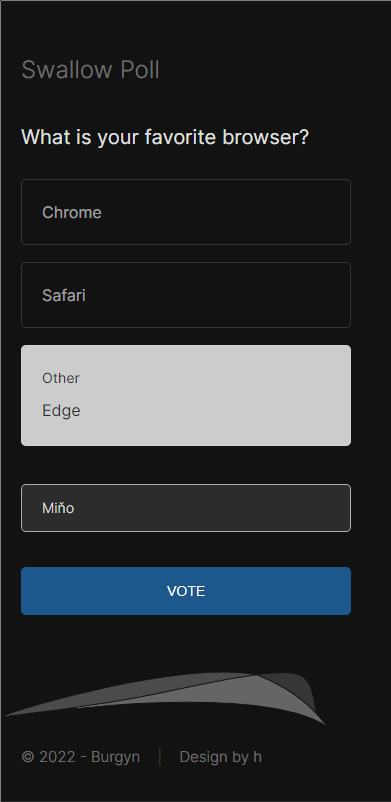Click the word Safari inside its option box
Viewport: 391px width, 802px height.
(64, 295)
